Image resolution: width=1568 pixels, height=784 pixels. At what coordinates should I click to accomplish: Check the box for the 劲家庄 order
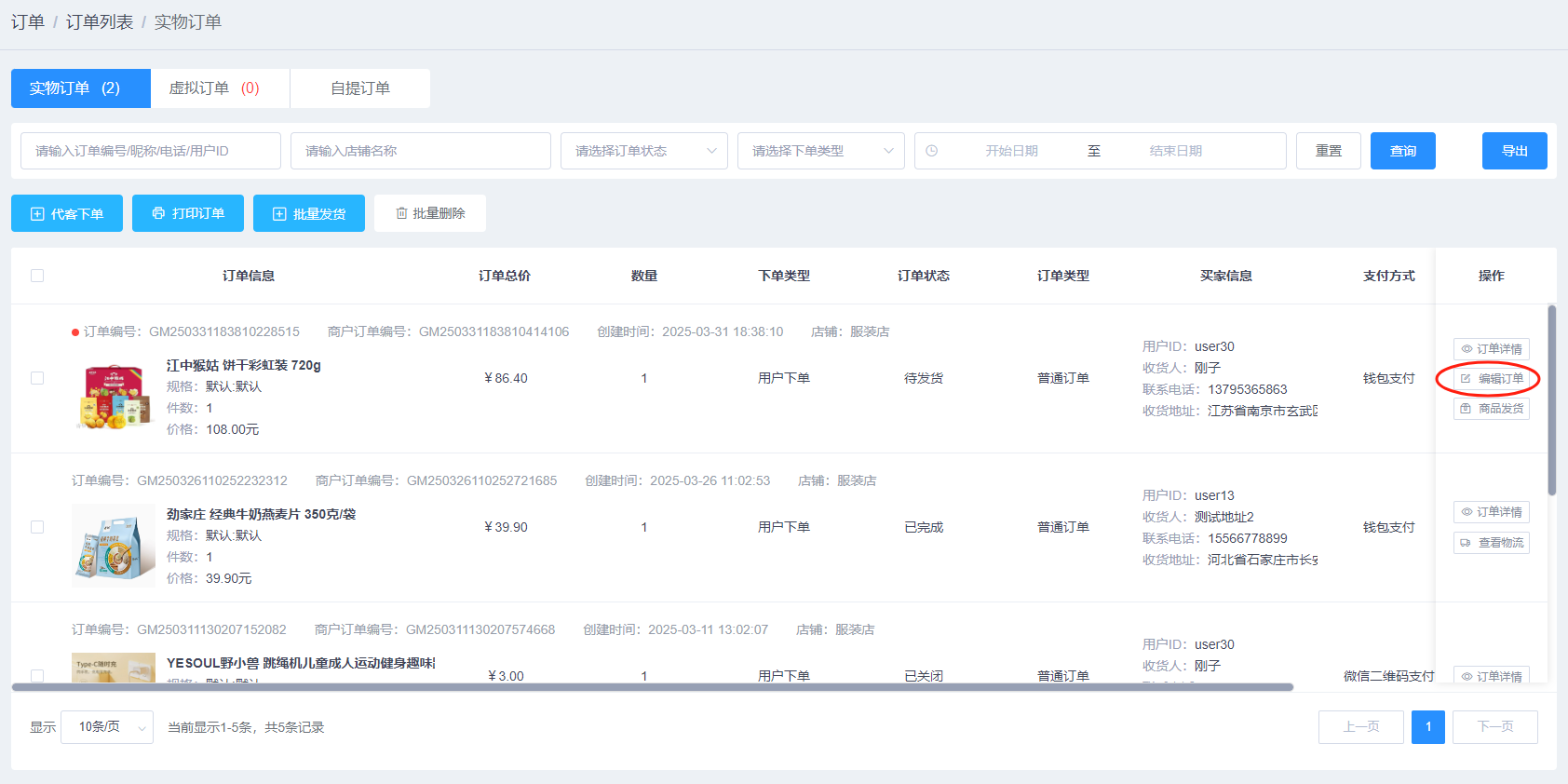pyautogui.click(x=37, y=527)
